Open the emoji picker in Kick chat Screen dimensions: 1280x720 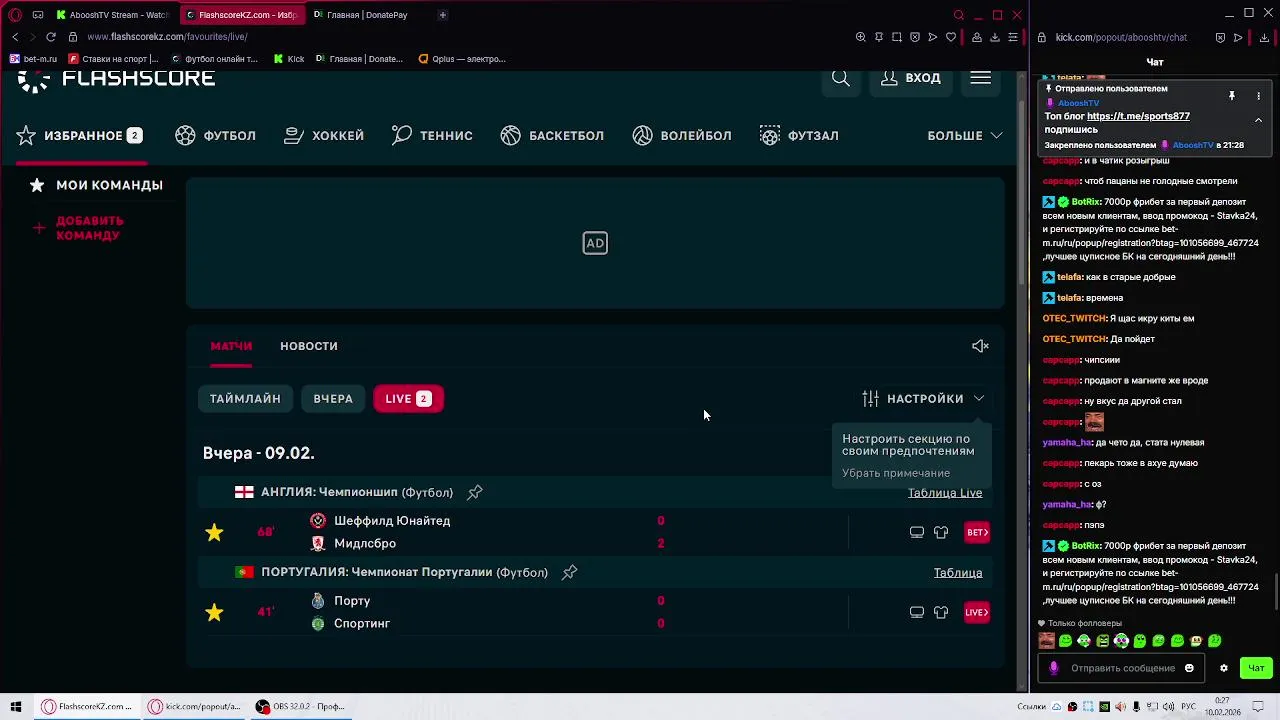(1189, 668)
